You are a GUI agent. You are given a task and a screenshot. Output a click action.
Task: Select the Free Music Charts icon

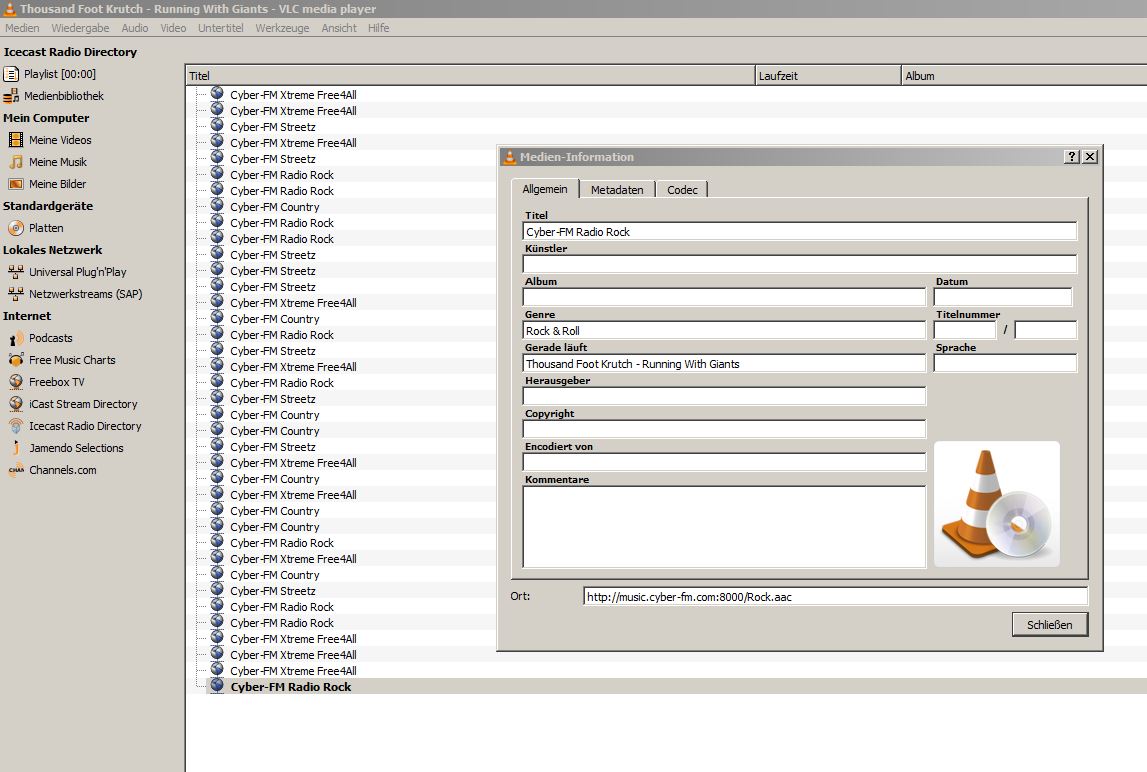pos(16,360)
